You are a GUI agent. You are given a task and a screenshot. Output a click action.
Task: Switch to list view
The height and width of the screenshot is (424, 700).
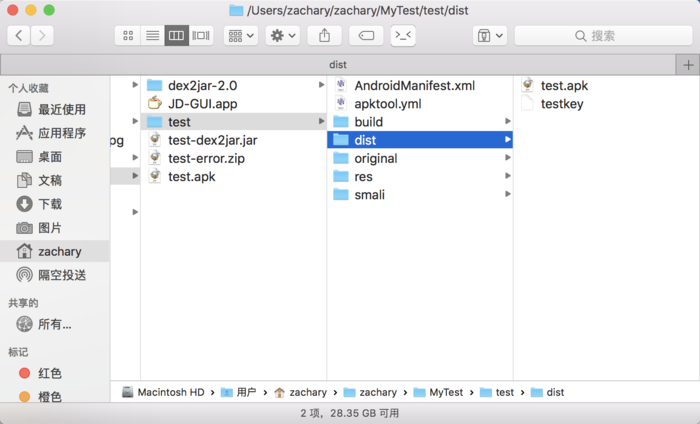pos(152,35)
